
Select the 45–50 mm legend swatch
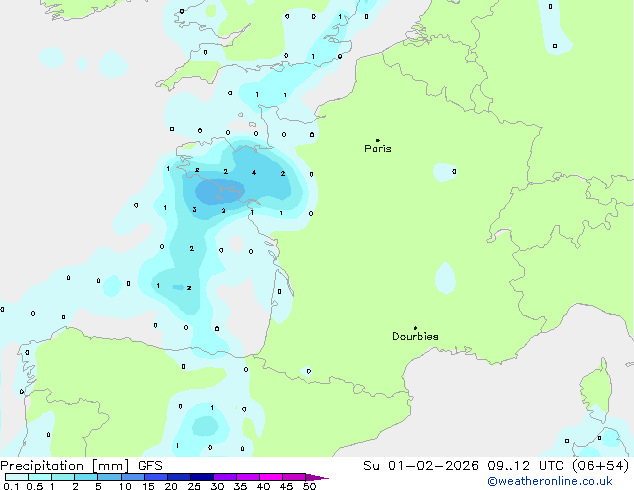click(294, 477)
